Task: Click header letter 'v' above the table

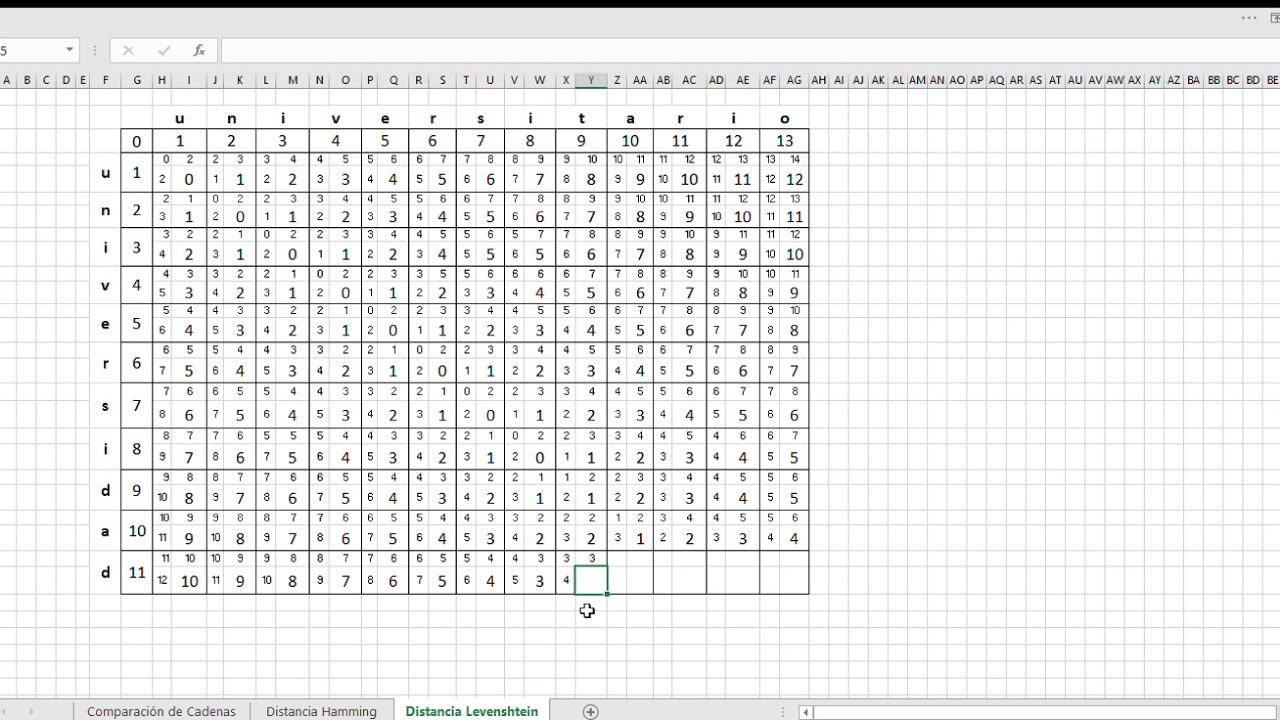Action: coord(335,118)
